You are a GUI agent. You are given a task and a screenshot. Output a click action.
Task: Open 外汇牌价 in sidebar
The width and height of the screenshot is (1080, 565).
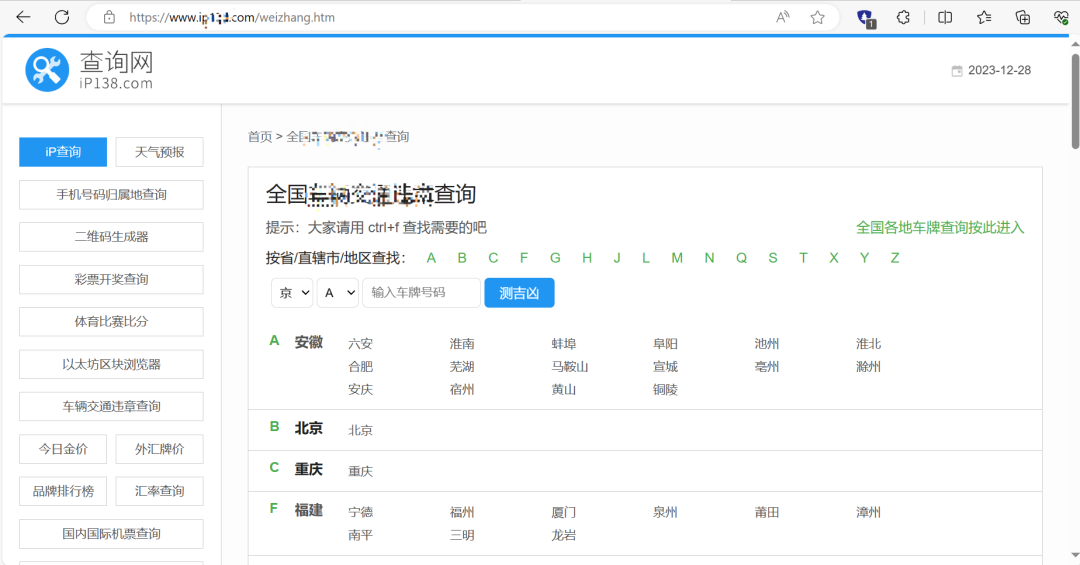point(160,449)
